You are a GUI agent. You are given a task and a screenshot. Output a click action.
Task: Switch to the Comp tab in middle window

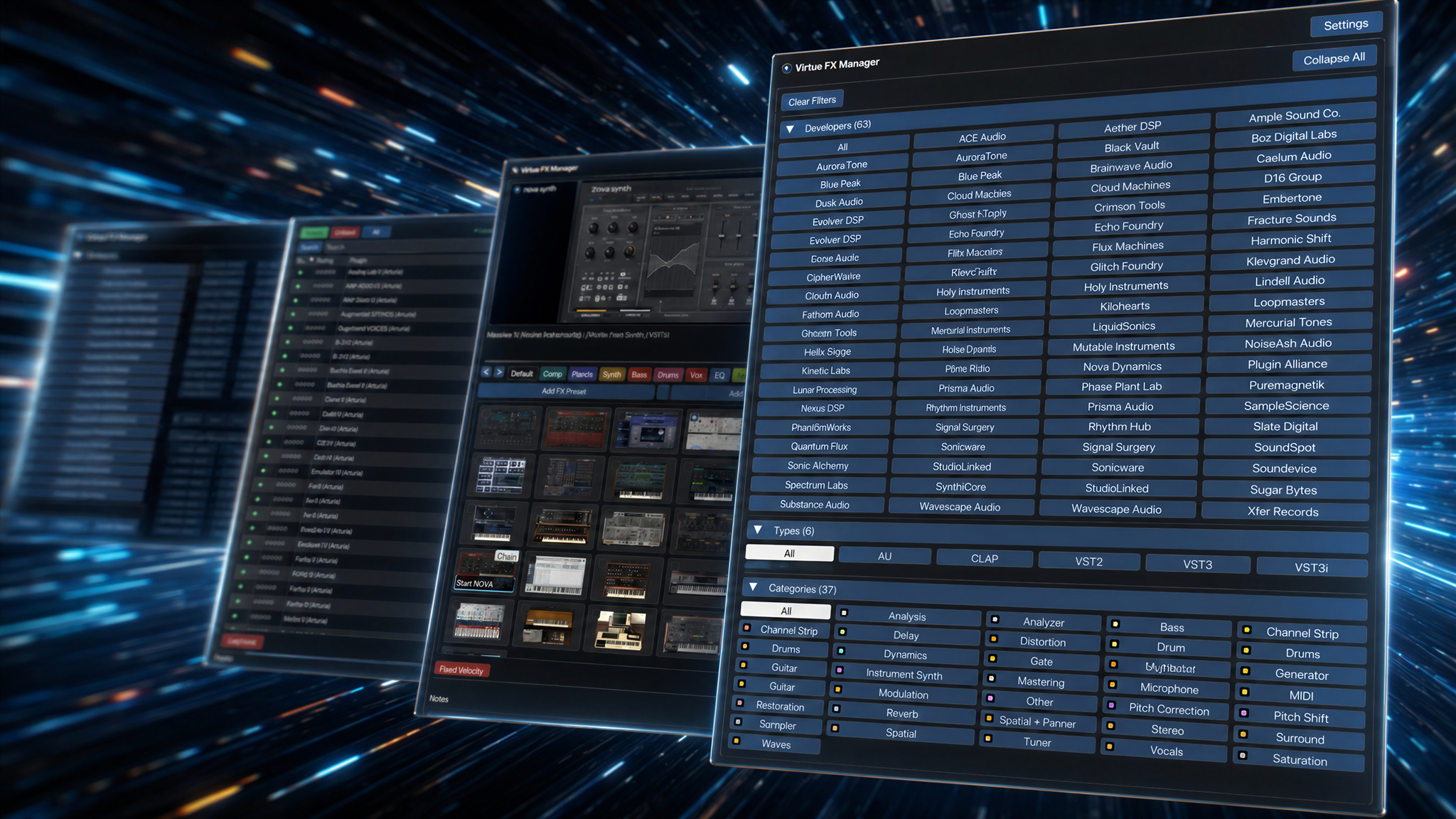(x=552, y=374)
